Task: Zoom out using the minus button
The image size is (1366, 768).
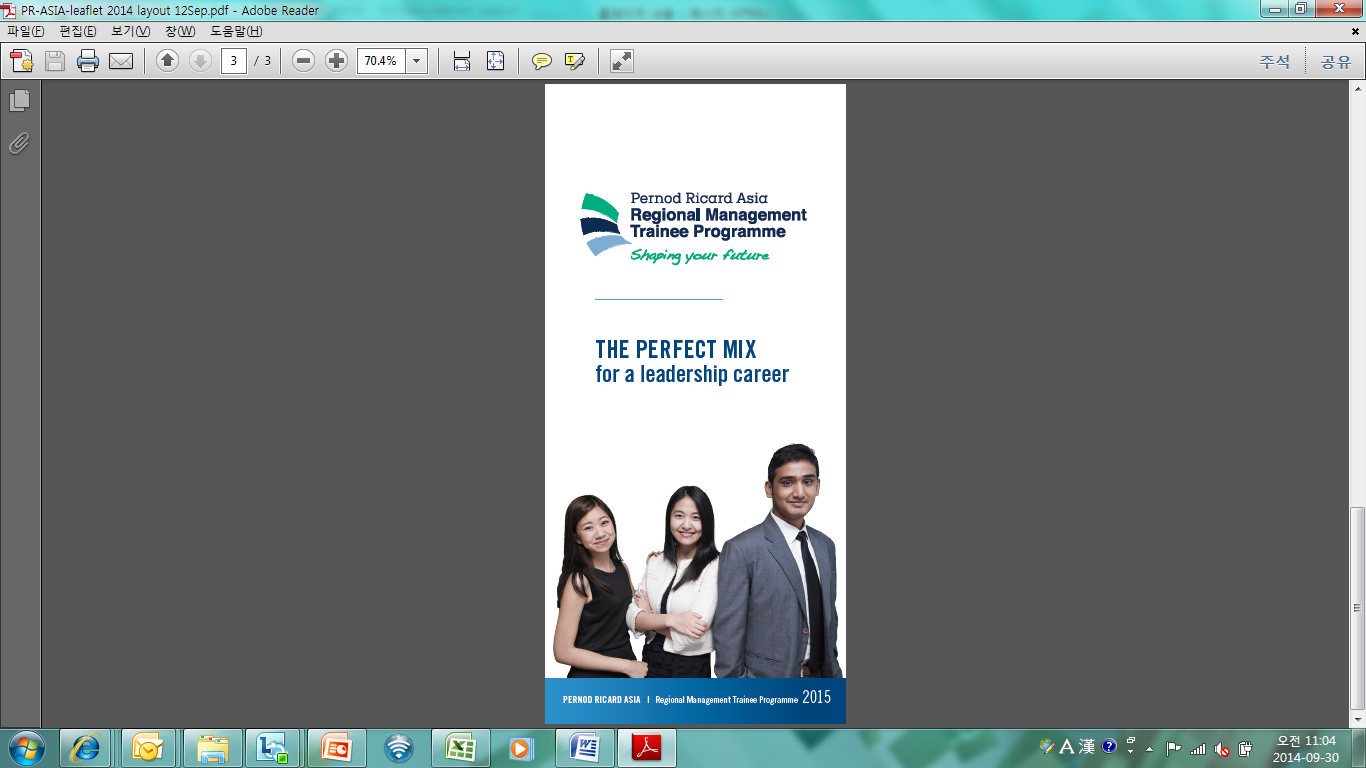Action: [x=304, y=61]
